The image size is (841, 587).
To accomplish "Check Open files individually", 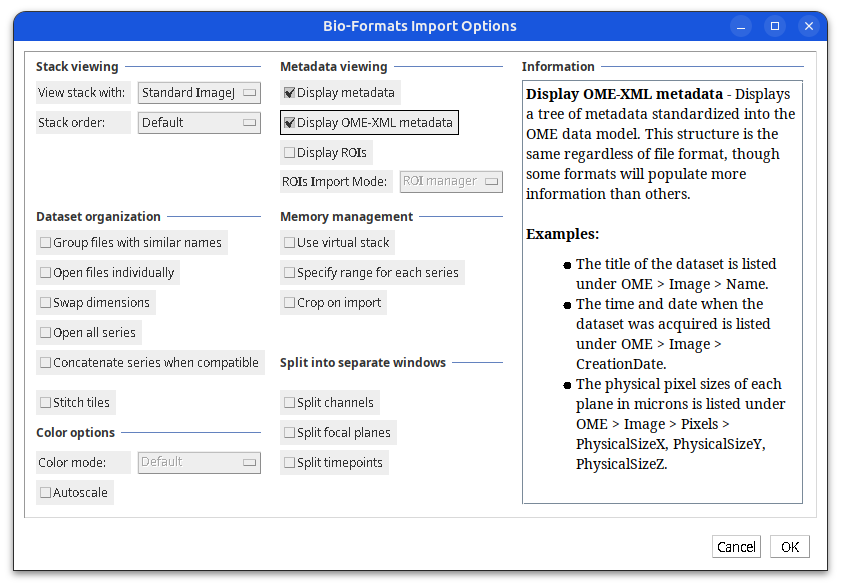I will (x=46, y=273).
